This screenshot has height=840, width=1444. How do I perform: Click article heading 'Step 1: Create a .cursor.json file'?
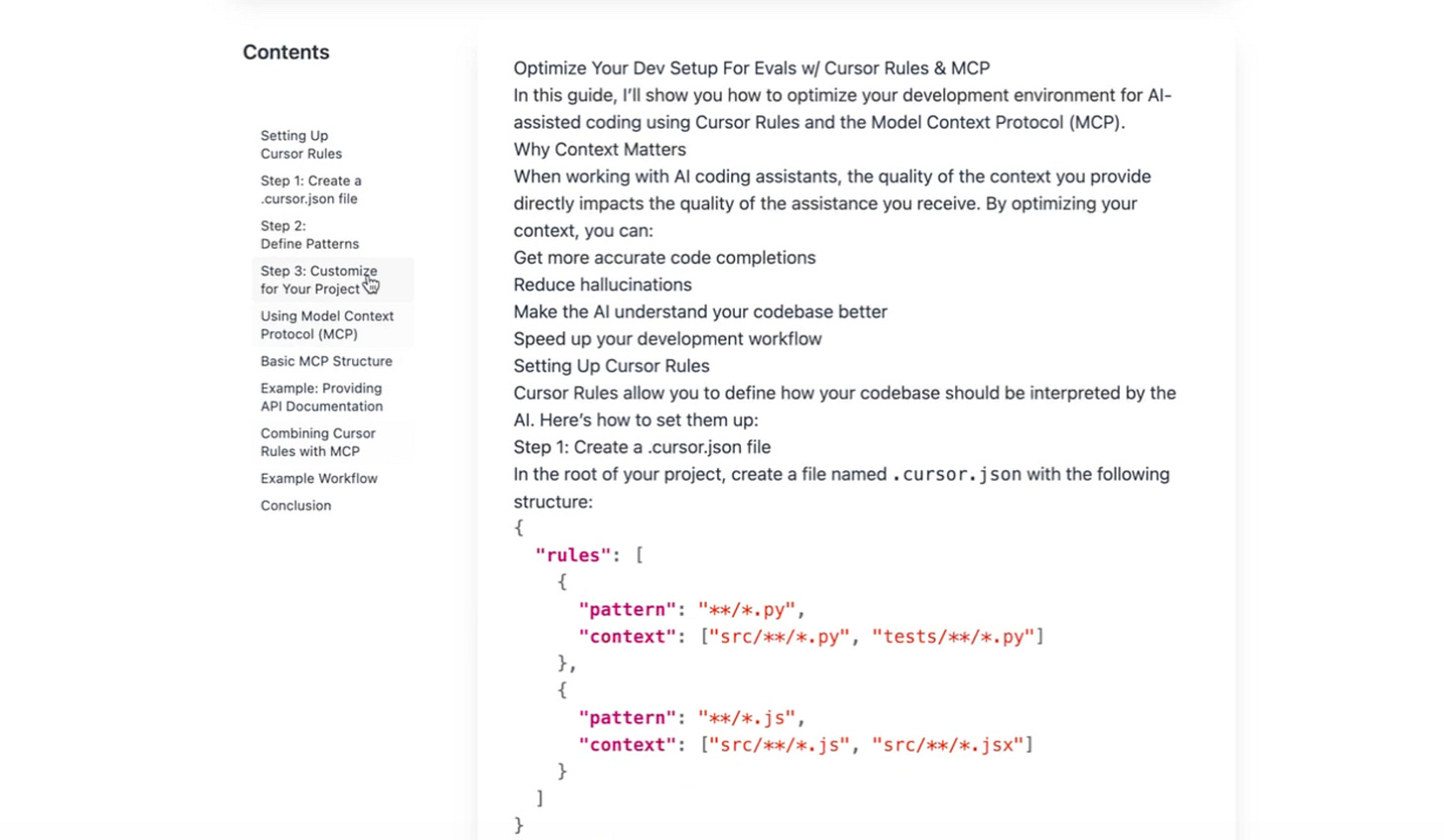[x=642, y=447]
